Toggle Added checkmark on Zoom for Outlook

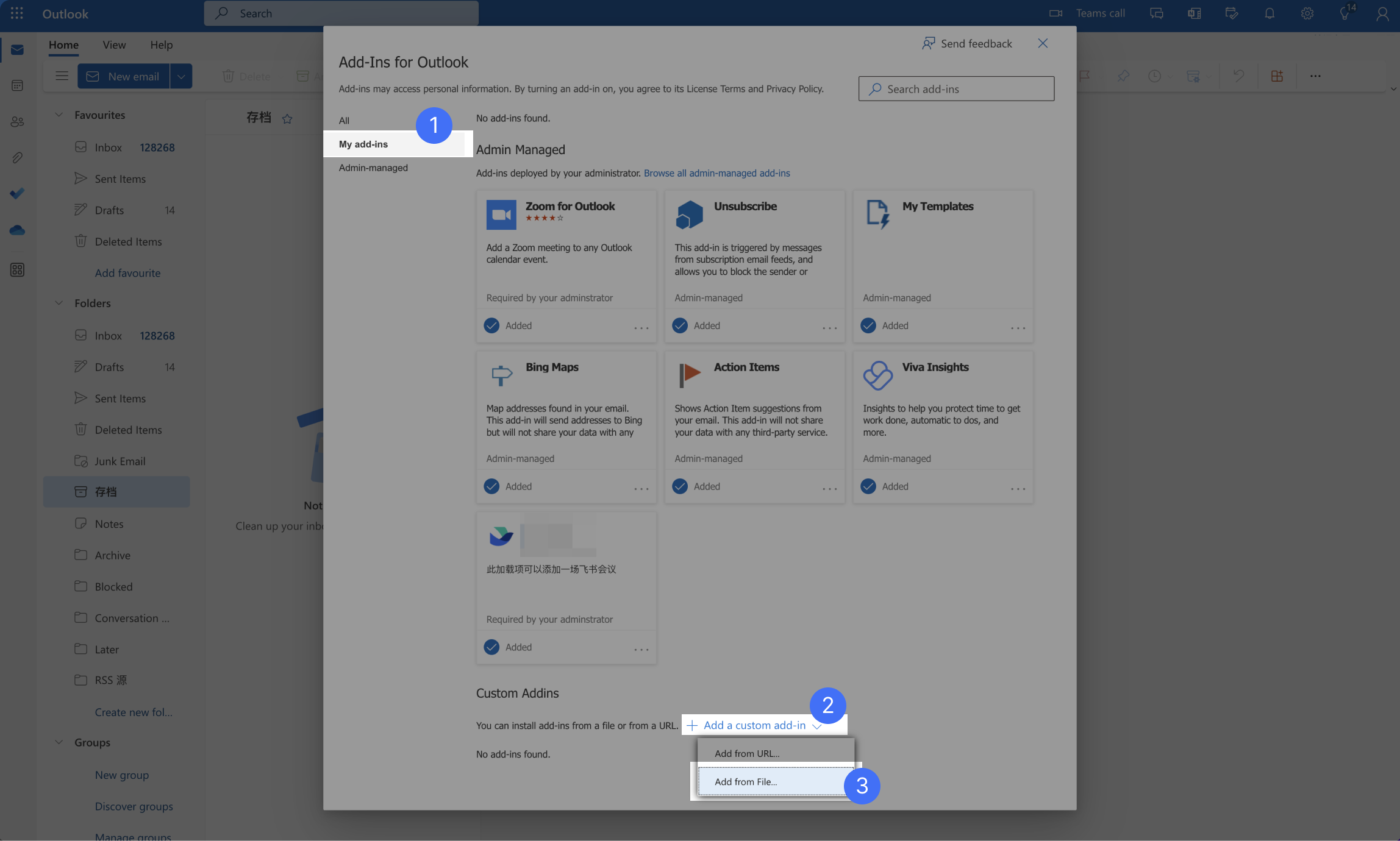coord(491,325)
